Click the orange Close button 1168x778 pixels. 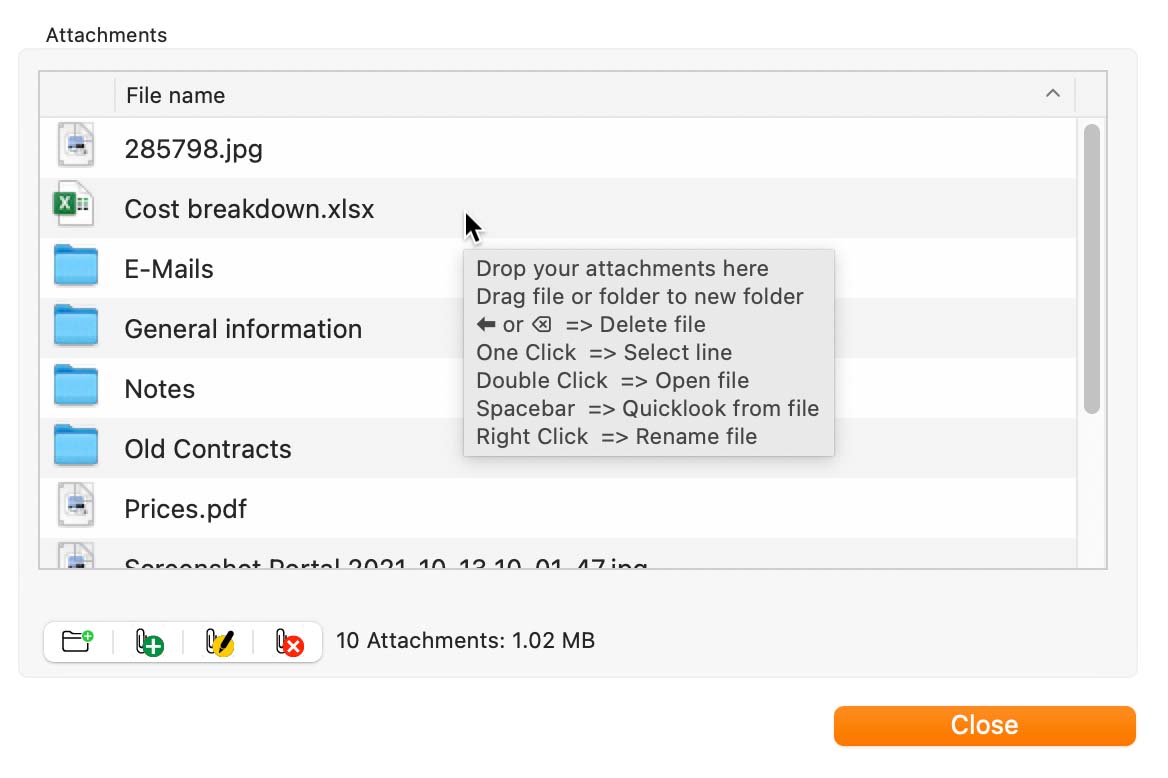point(984,725)
